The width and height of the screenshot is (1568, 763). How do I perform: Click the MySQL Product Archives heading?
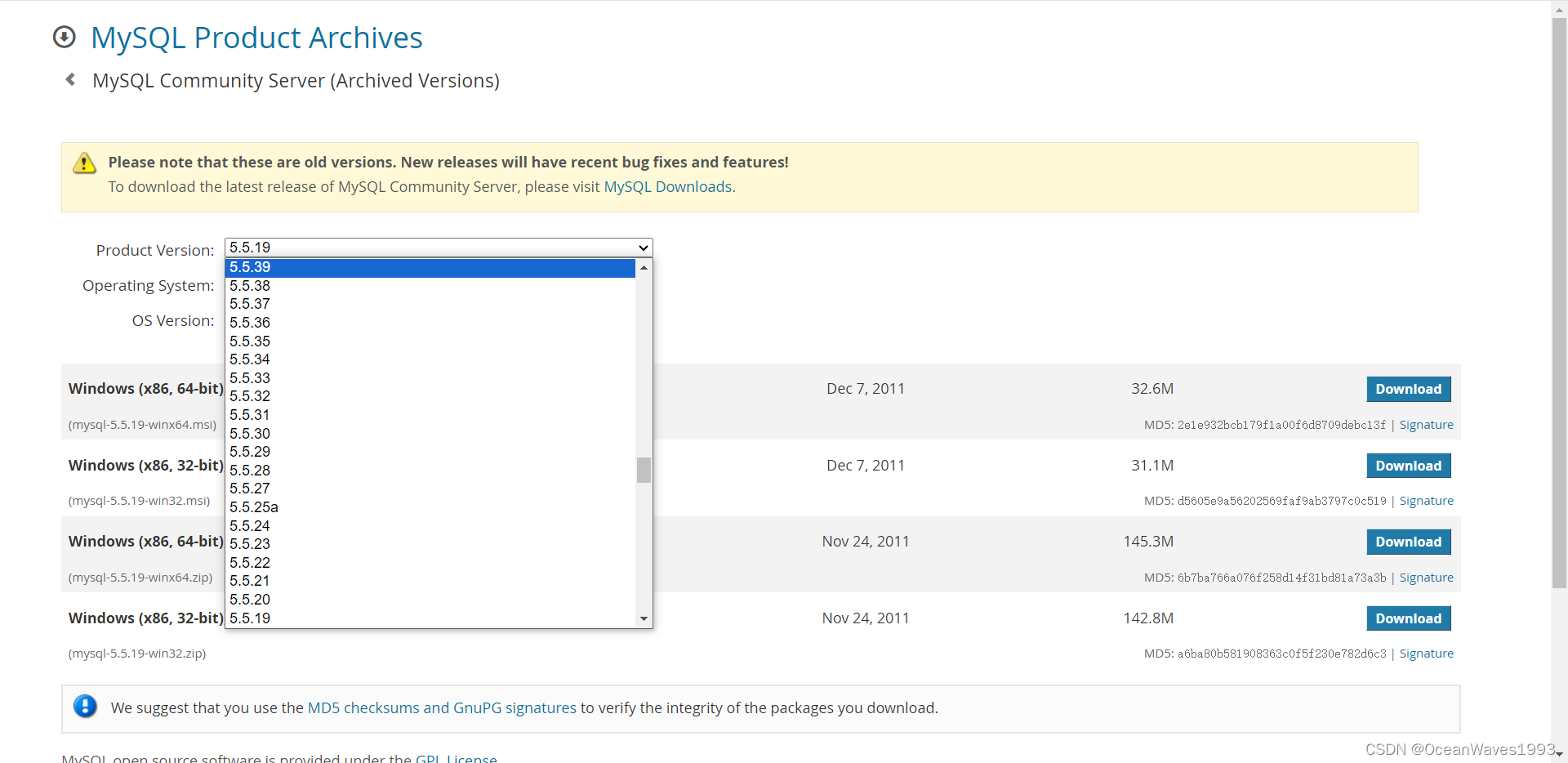[x=256, y=38]
